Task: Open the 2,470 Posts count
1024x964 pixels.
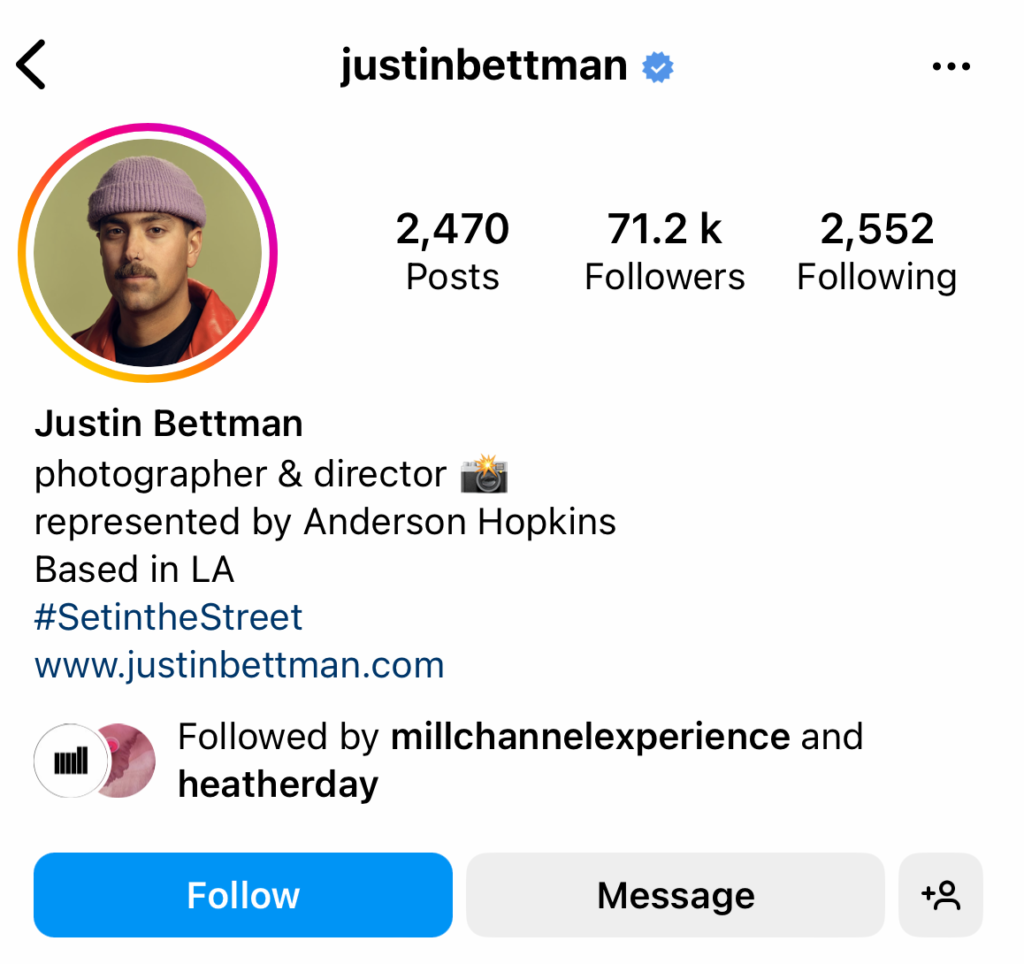Action: click(452, 251)
